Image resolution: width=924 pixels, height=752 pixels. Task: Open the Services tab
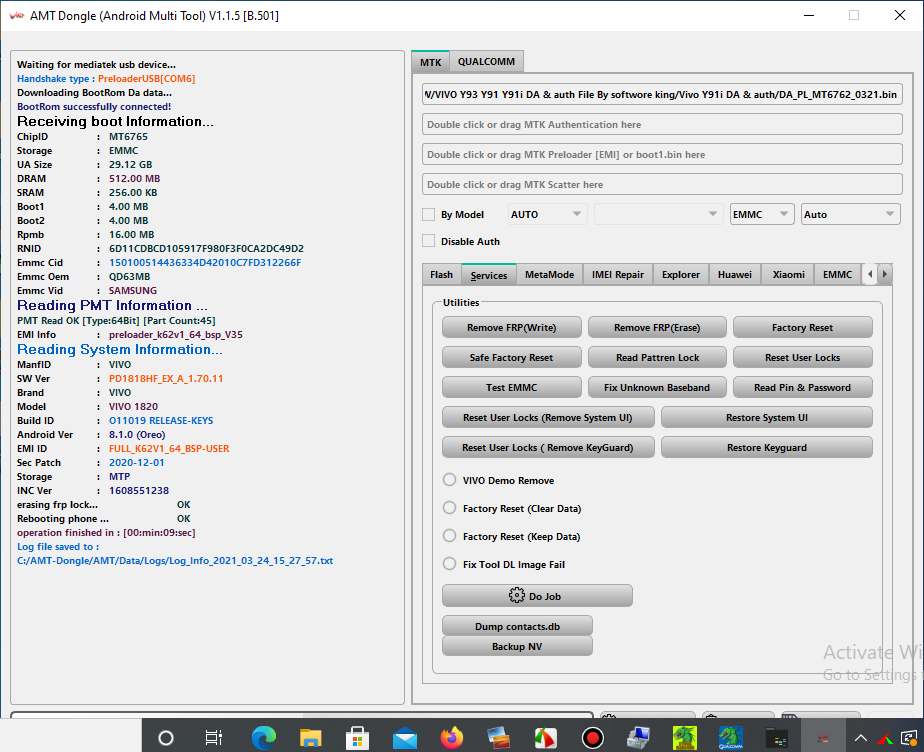(489, 275)
